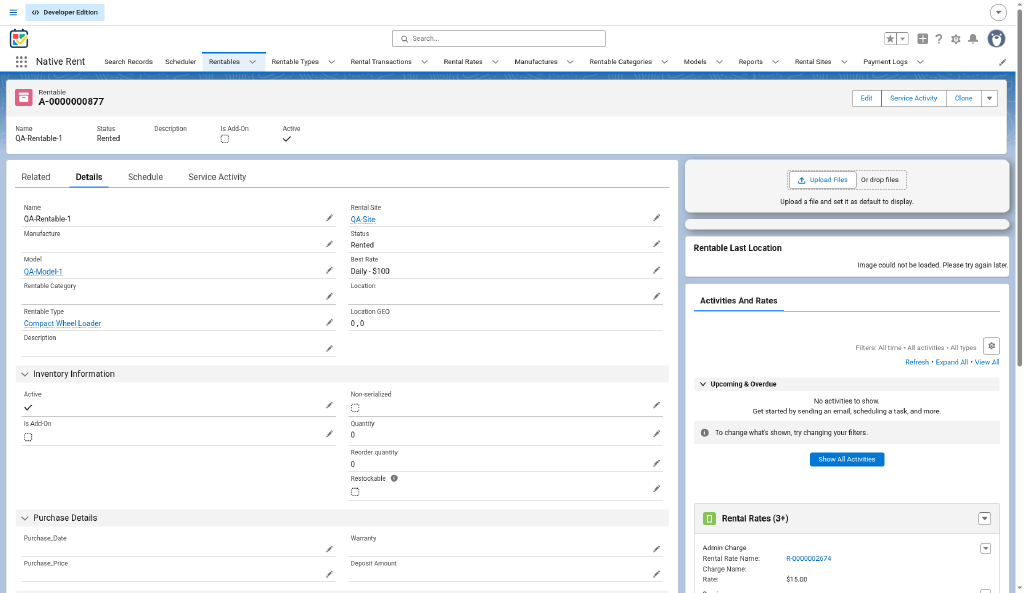Click the Native Rent app logo
Viewport: 1024px width, 593px height.
pos(19,39)
